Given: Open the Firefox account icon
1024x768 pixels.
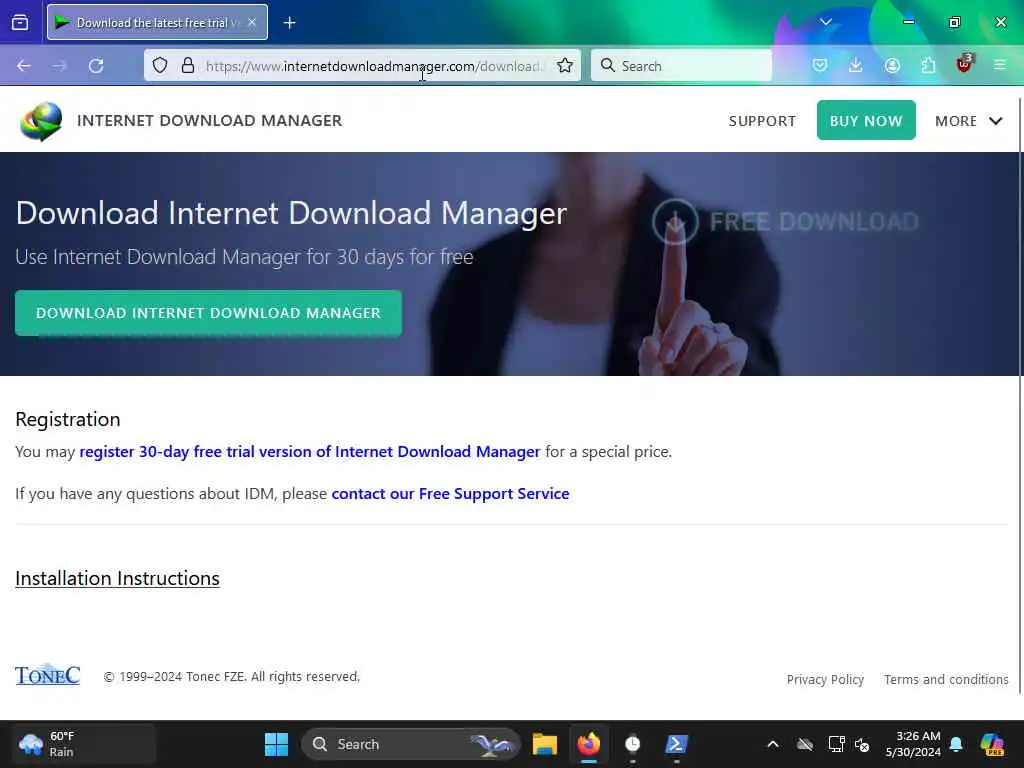Looking at the screenshot, I should point(892,65).
